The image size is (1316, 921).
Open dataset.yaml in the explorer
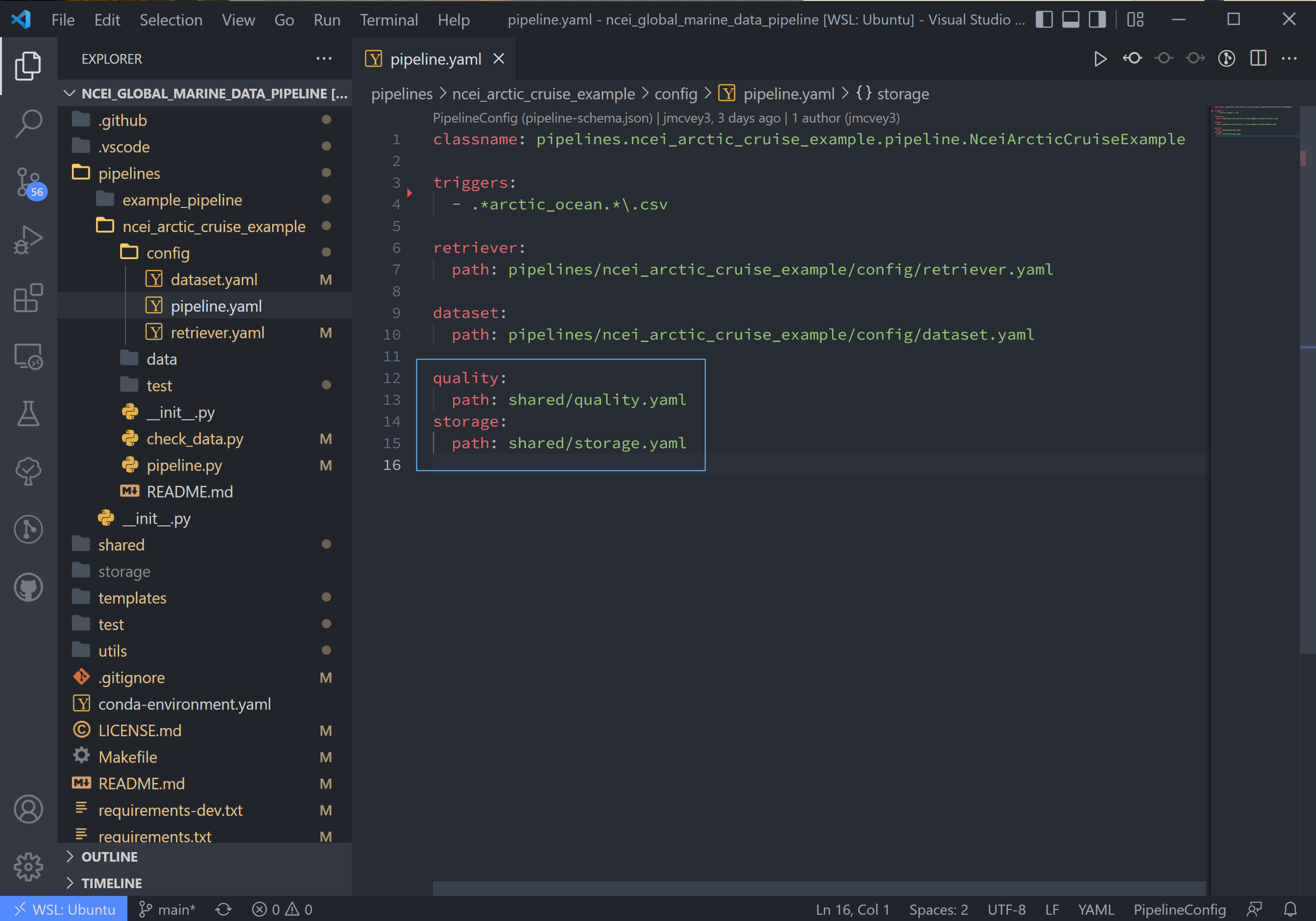coord(205,279)
